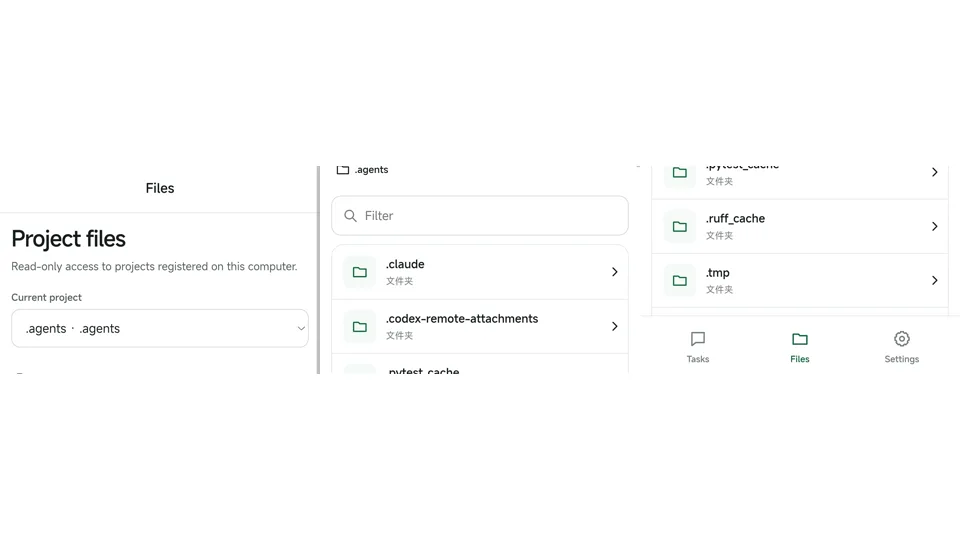Switch to the Settings tab label
The height and width of the screenshot is (540, 960).
point(901,359)
